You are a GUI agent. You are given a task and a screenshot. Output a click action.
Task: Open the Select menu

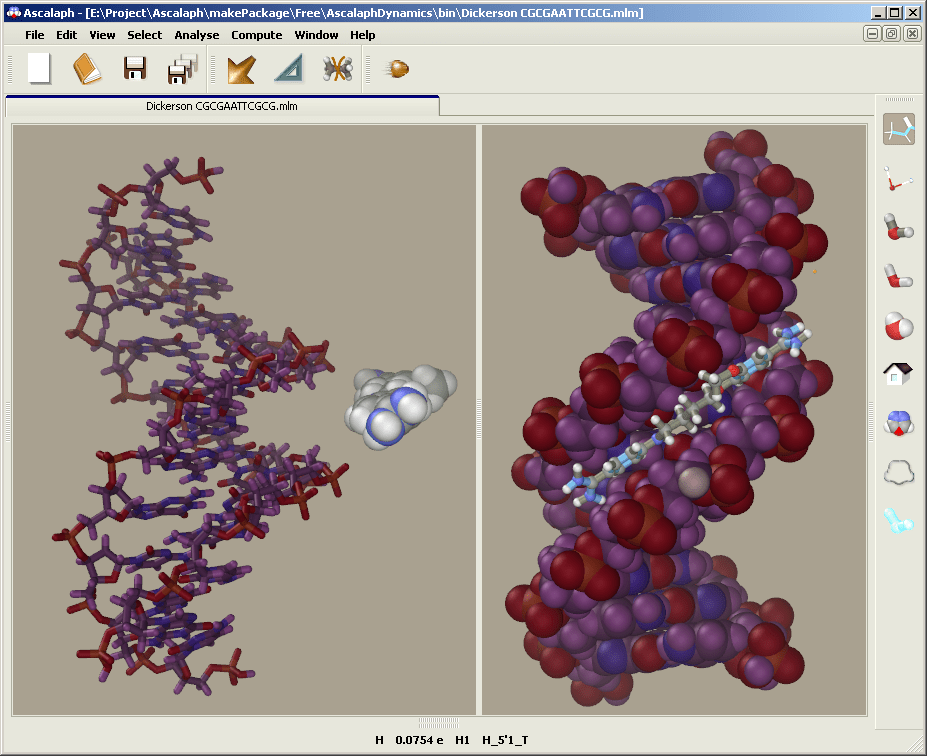145,35
